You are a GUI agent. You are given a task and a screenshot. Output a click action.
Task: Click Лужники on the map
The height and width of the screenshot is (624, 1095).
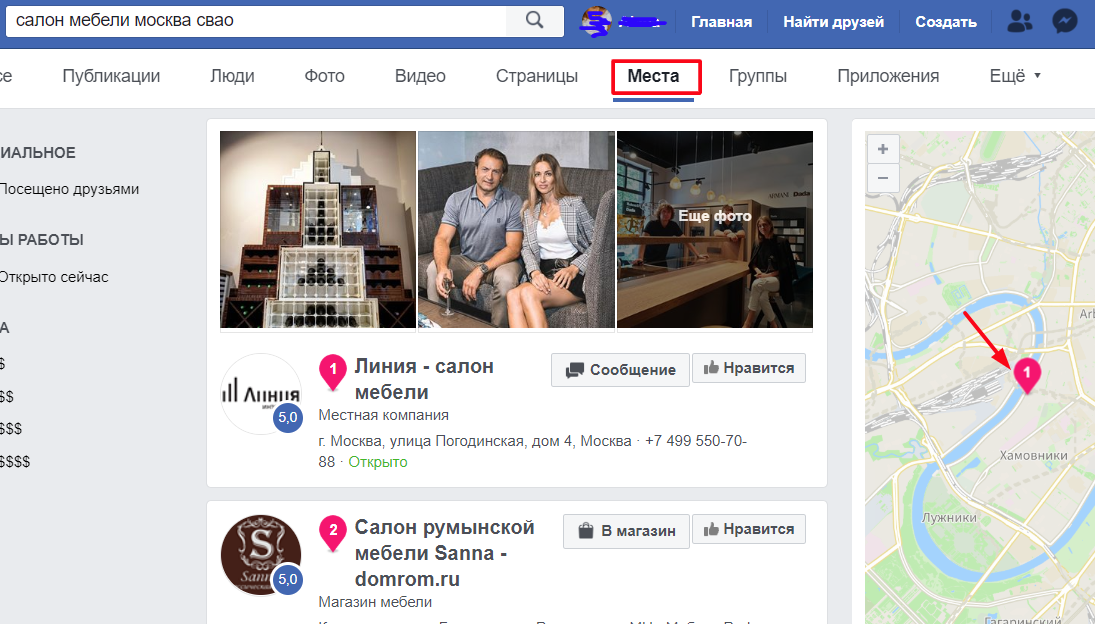point(949,518)
